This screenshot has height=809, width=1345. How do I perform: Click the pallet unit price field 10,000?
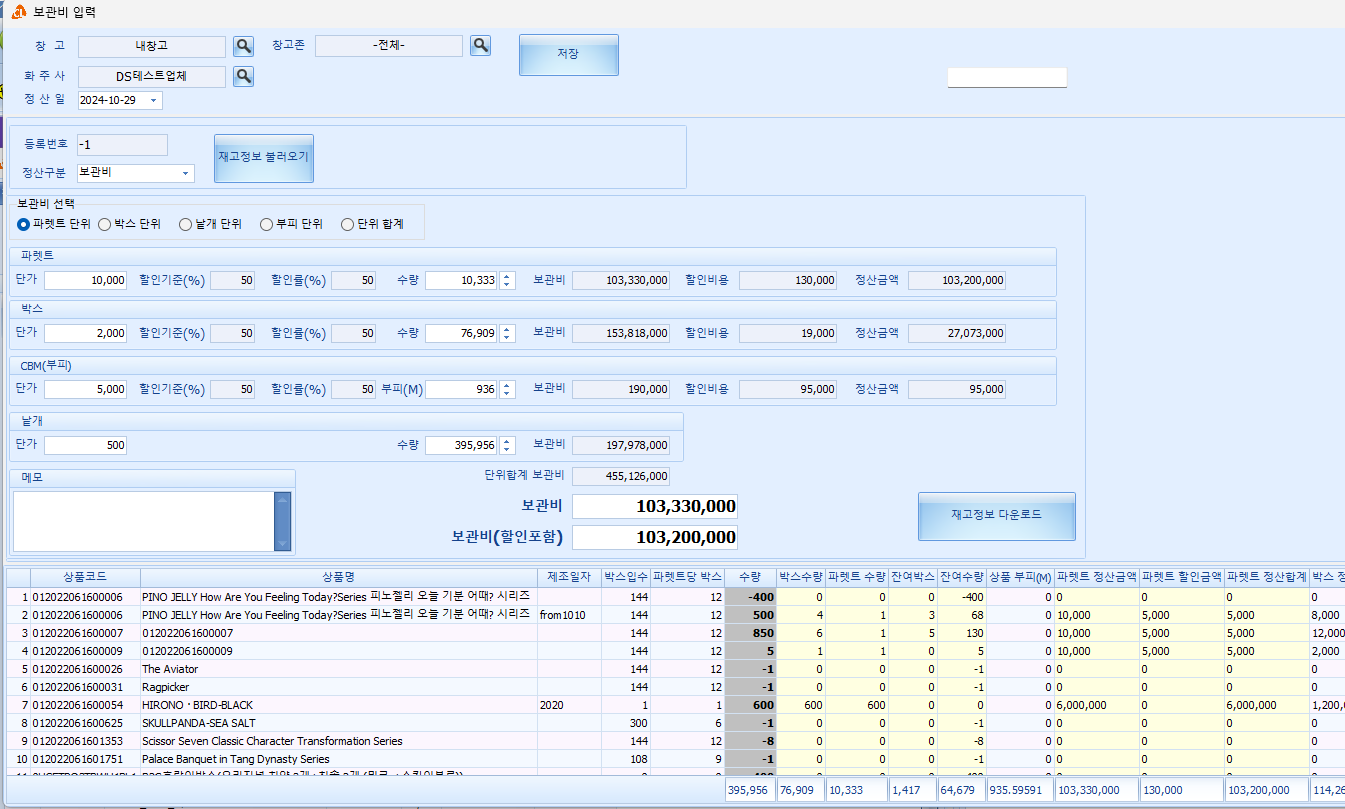[86, 281]
